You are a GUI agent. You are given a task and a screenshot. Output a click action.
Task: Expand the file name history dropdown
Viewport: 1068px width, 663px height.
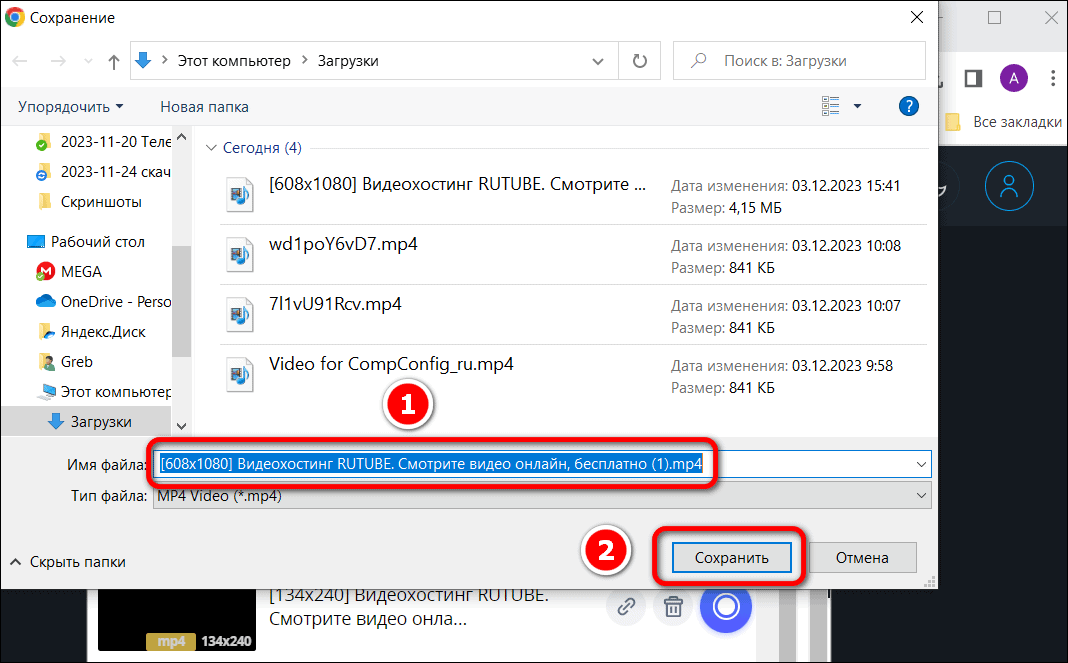click(x=921, y=465)
